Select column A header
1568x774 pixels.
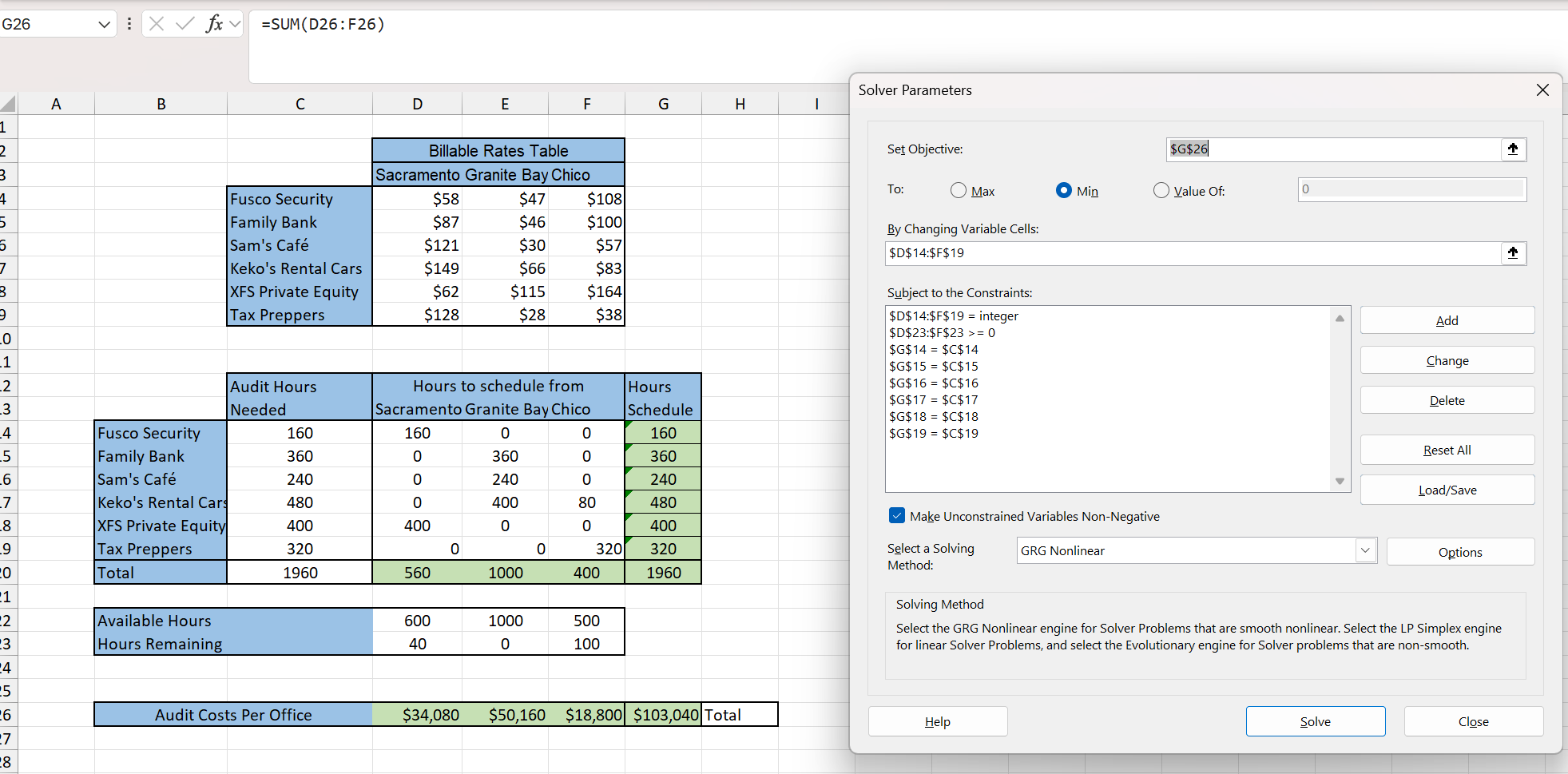pyautogui.click(x=56, y=104)
